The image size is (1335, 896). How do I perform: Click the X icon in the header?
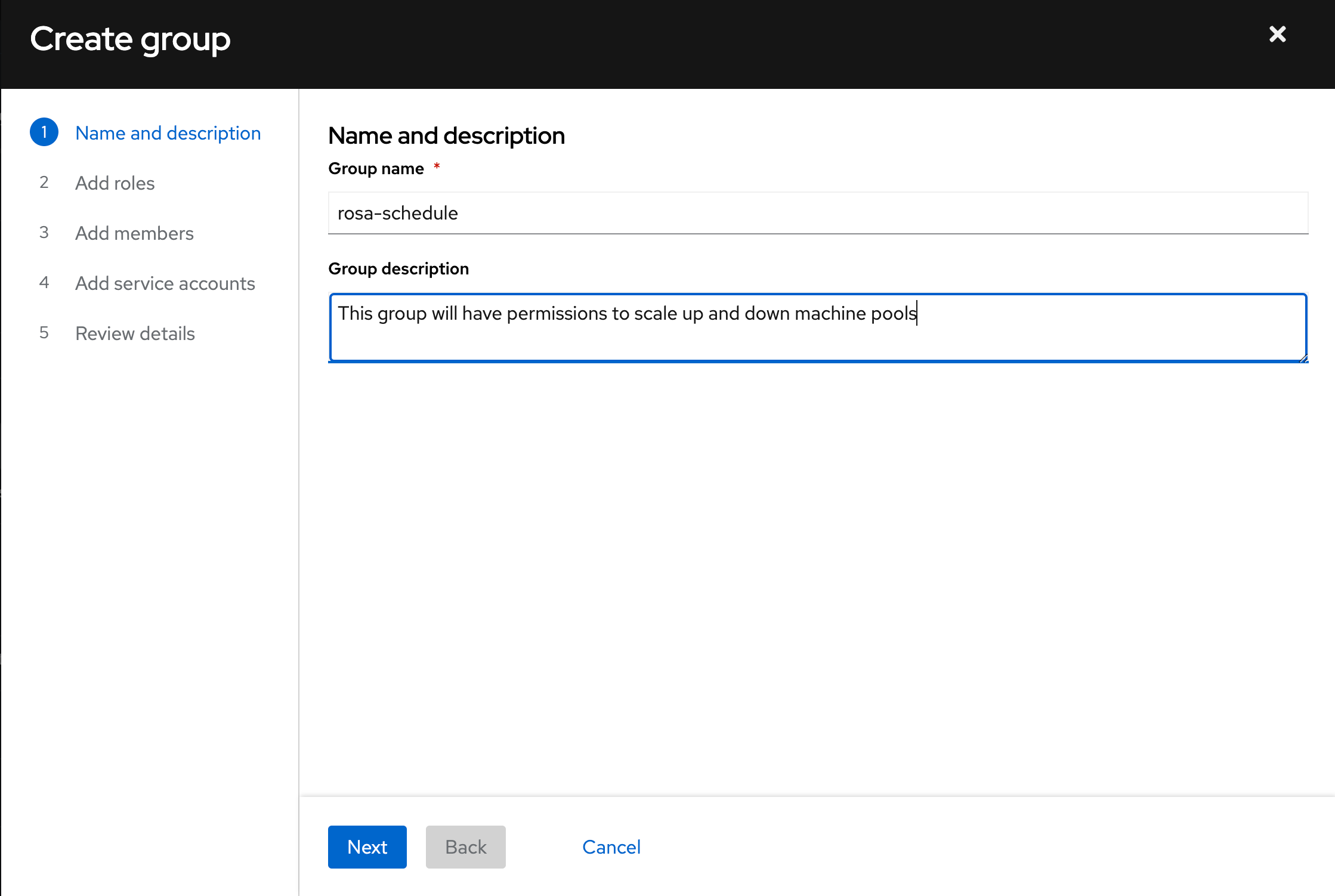coord(1277,34)
